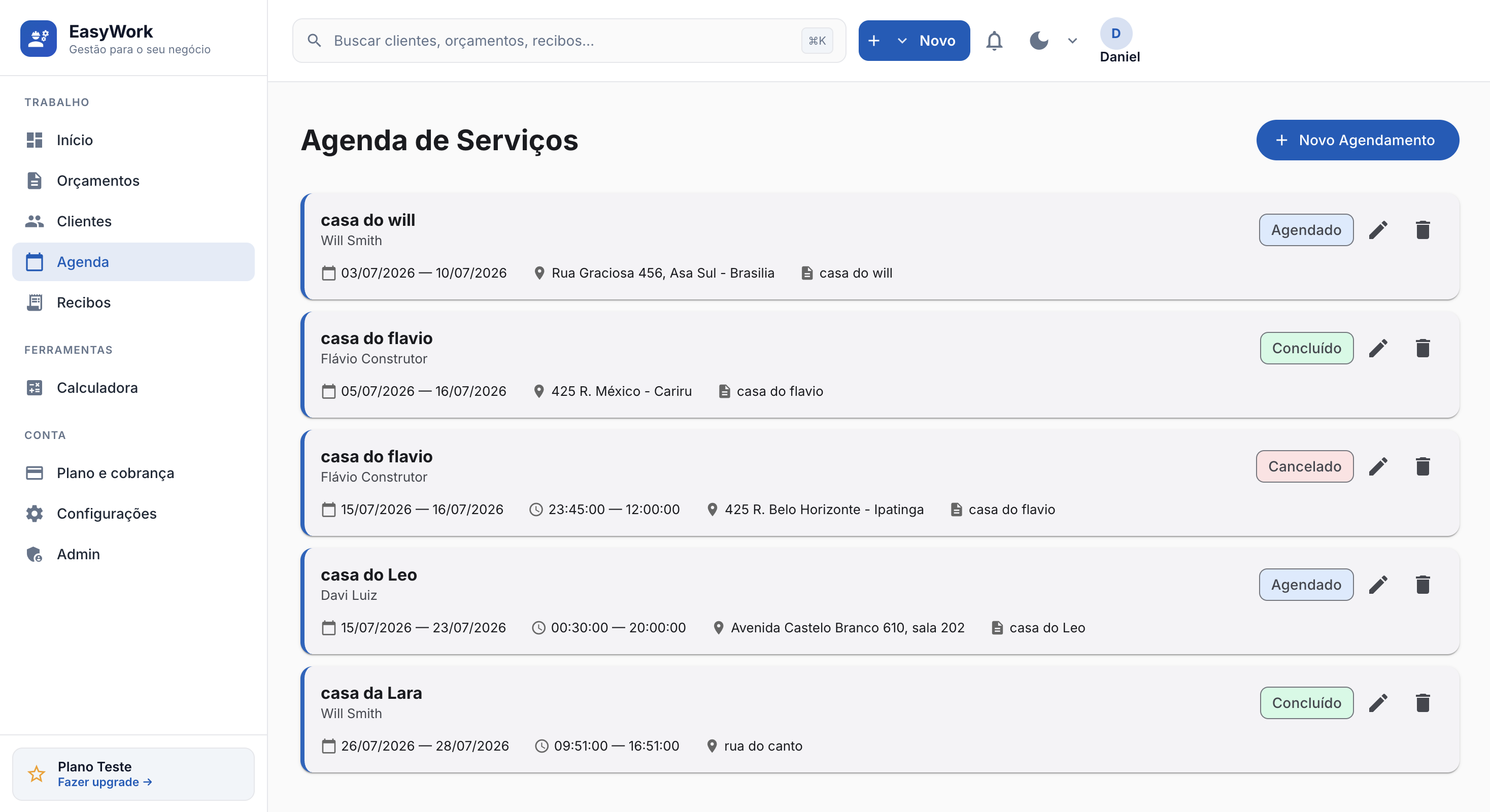This screenshot has height=812, width=1490.
Task: Expand the theme chevron dropdown
Action: (1072, 41)
